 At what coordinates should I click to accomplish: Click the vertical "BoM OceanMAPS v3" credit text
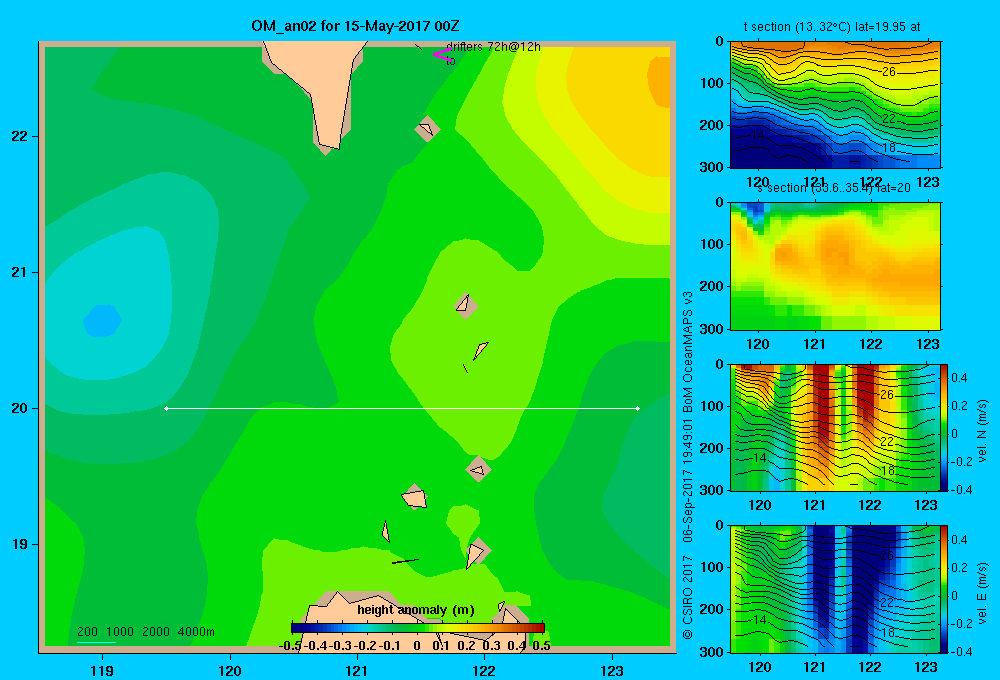tap(688, 351)
